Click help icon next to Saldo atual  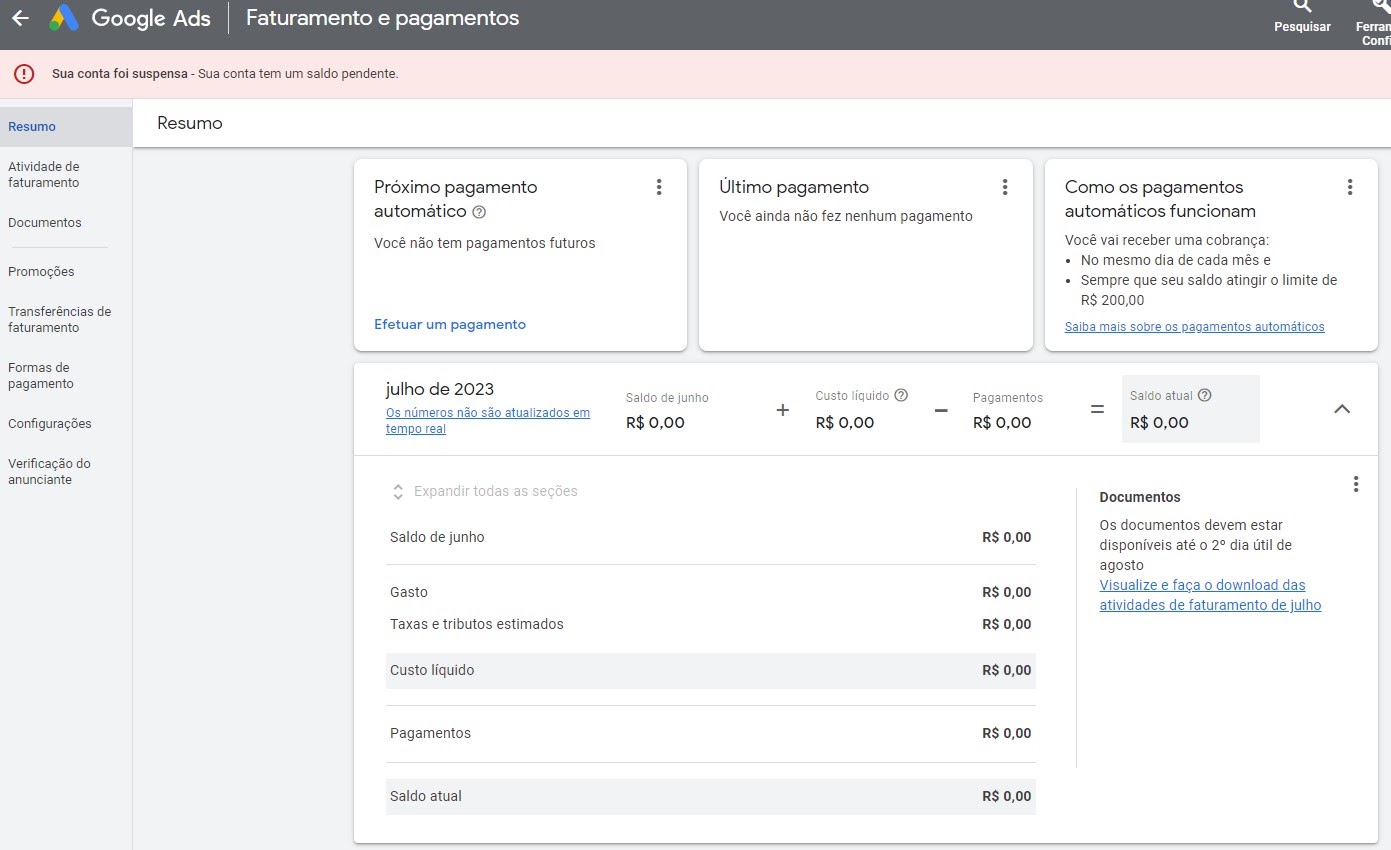[x=1204, y=395]
